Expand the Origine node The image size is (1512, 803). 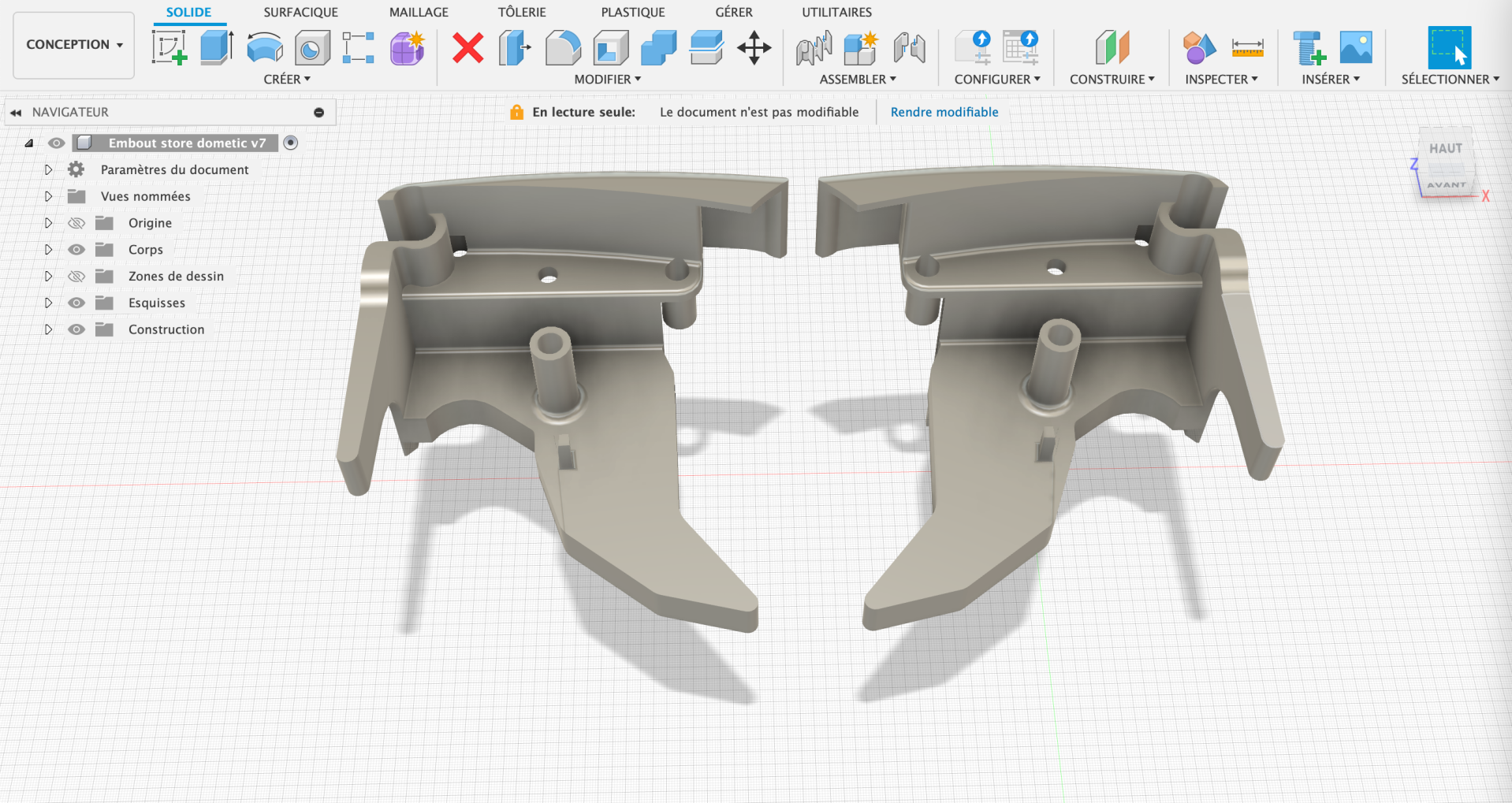[48, 223]
